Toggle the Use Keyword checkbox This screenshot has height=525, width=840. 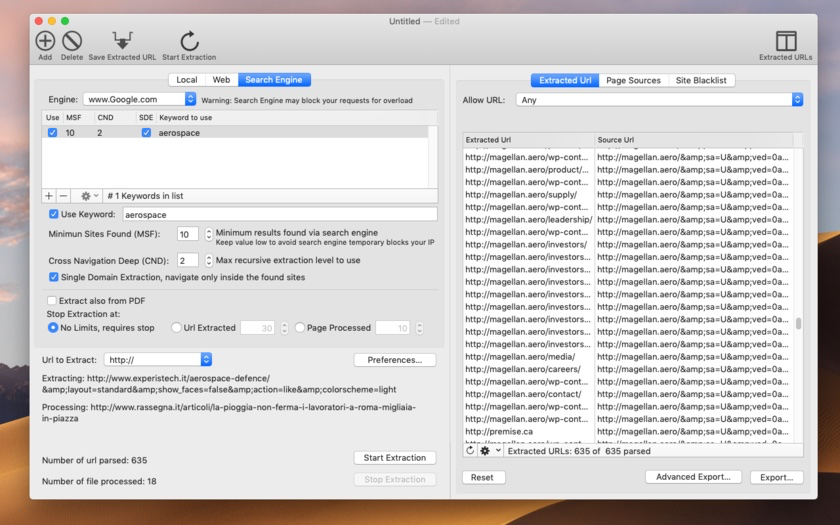pyautogui.click(x=54, y=214)
